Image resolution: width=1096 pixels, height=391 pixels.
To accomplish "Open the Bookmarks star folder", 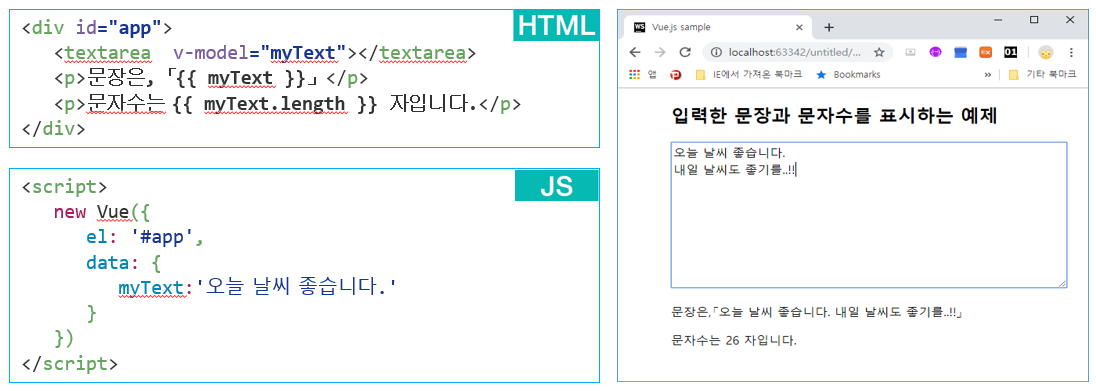I will pos(849,74).
